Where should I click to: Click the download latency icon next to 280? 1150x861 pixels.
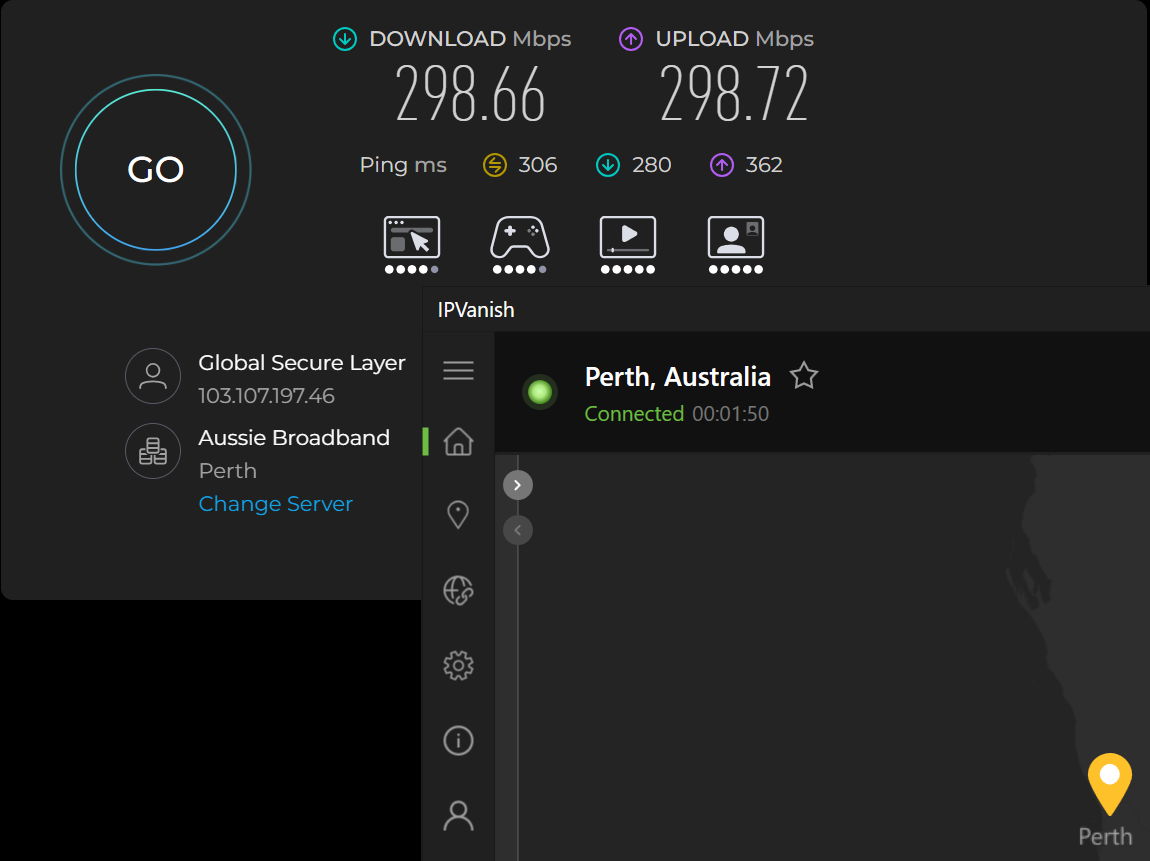(608, 165)
